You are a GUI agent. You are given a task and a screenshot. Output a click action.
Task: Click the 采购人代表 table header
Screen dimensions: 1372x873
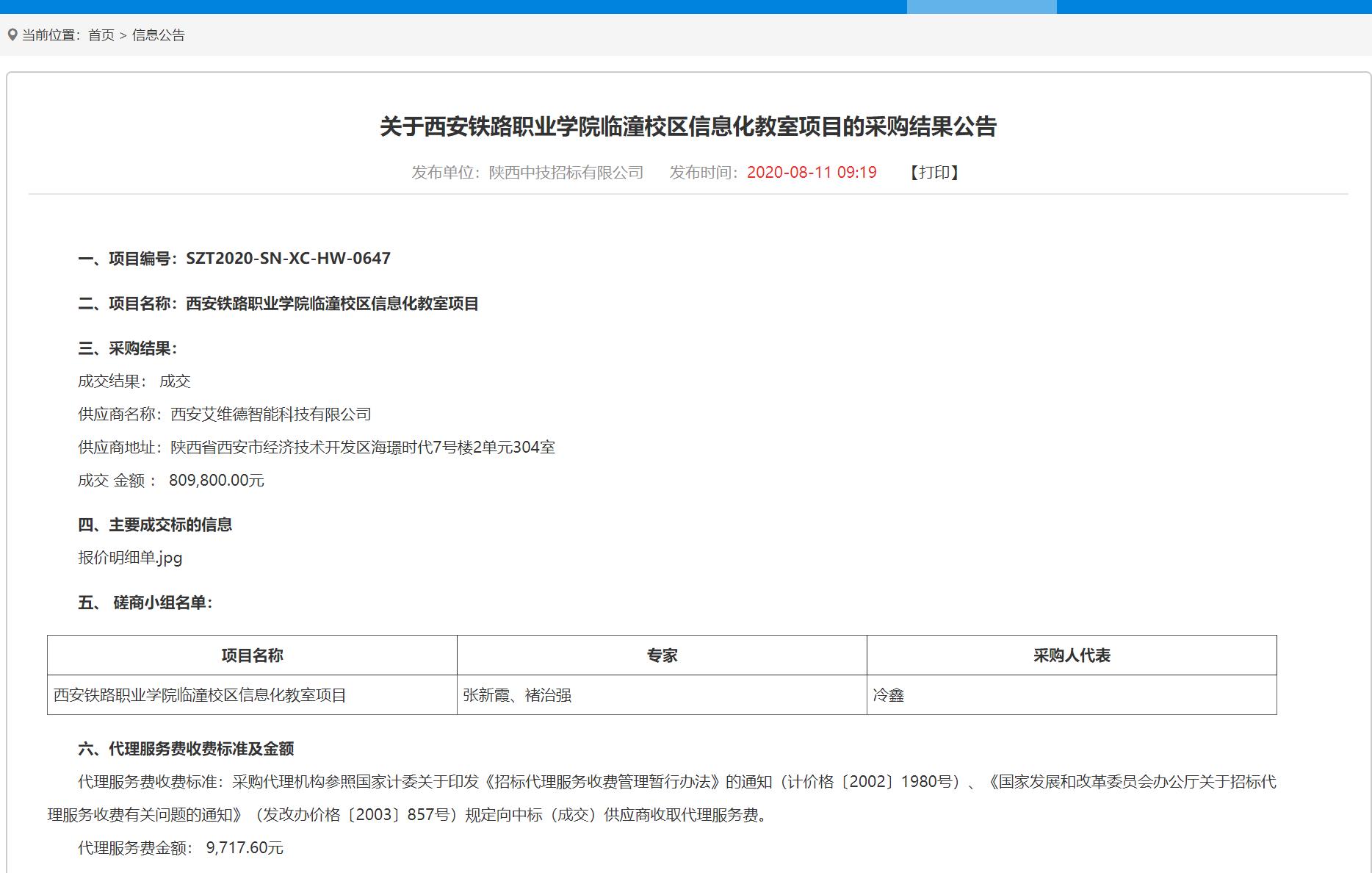pos(1072,655)
